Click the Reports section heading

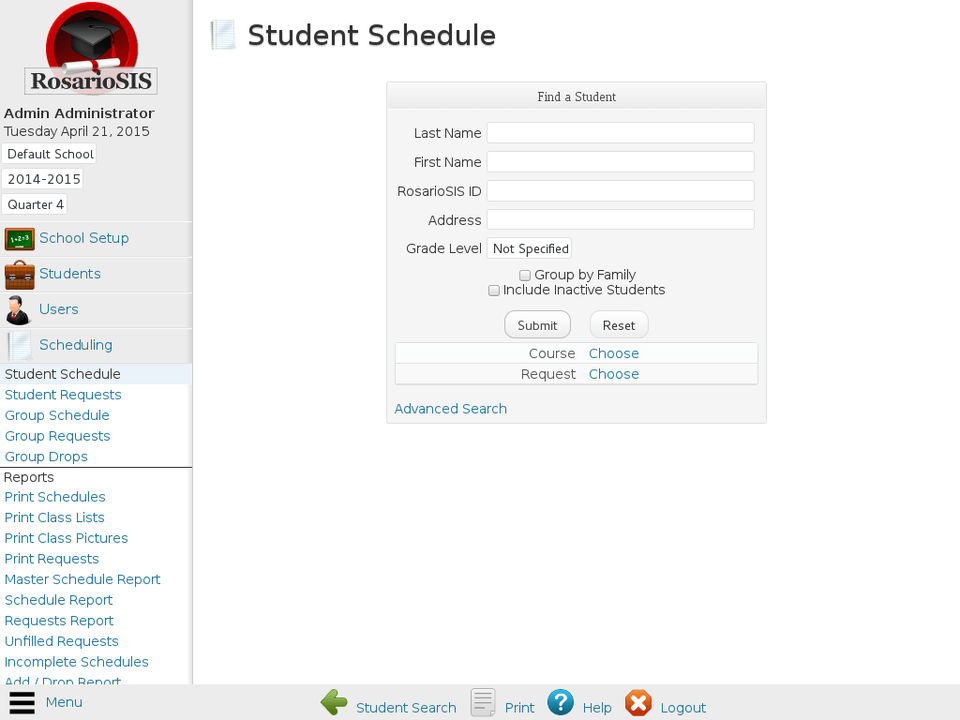[29, 477]
